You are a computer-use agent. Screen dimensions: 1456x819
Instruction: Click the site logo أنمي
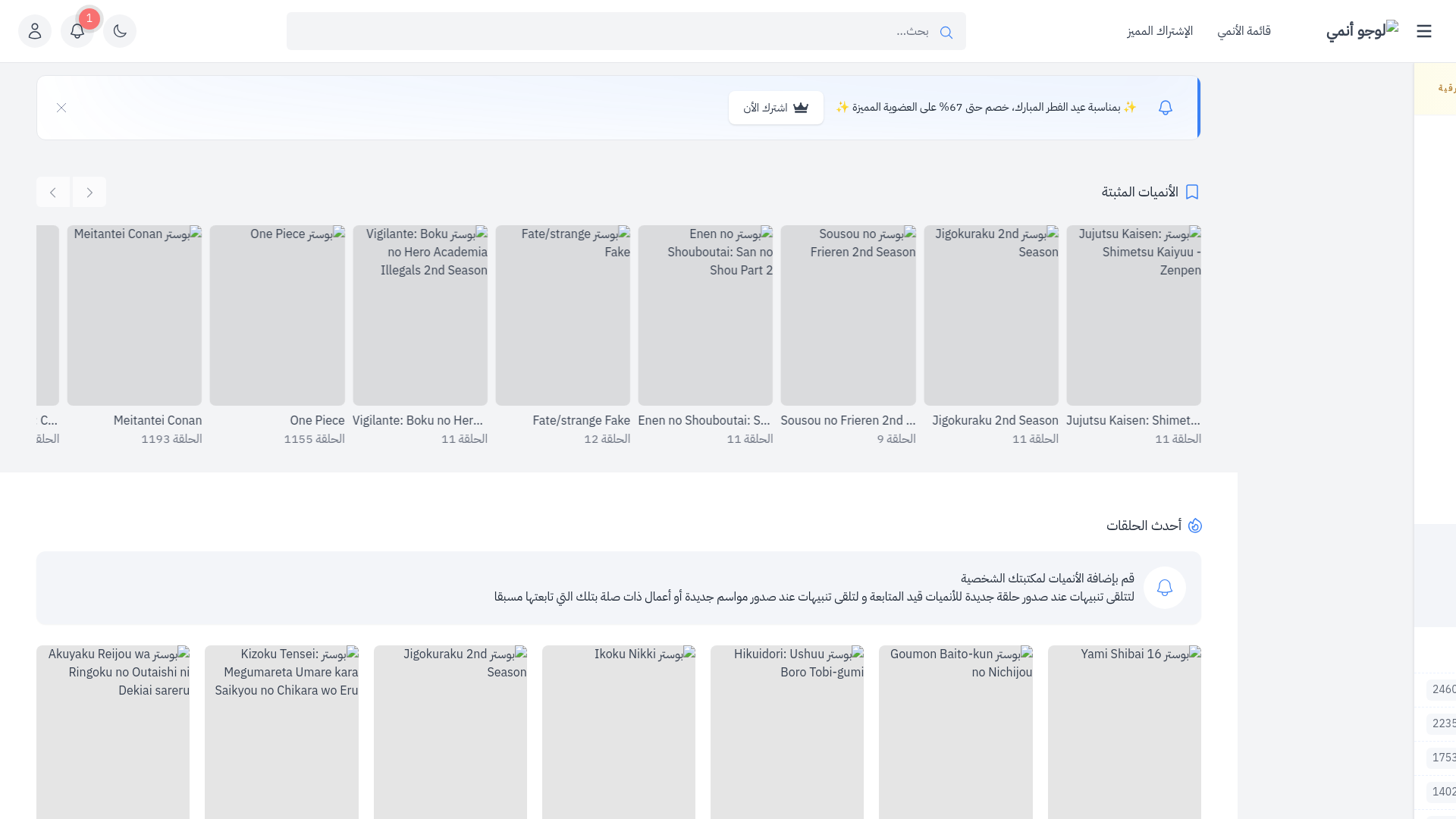(x=1362, y=30)
